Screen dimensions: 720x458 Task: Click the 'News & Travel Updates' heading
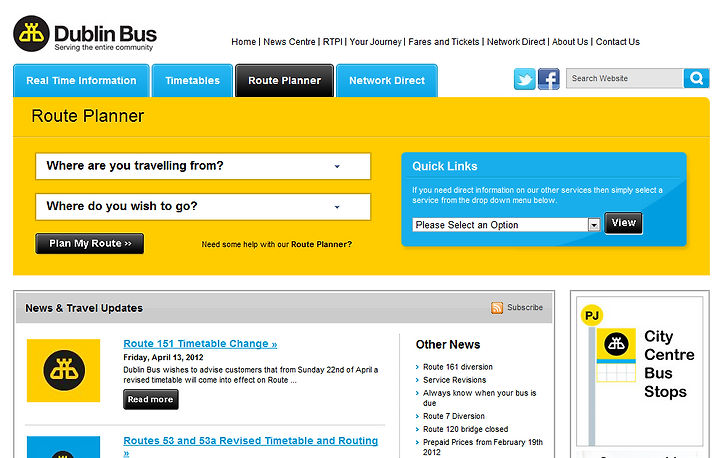click(84, 308)
